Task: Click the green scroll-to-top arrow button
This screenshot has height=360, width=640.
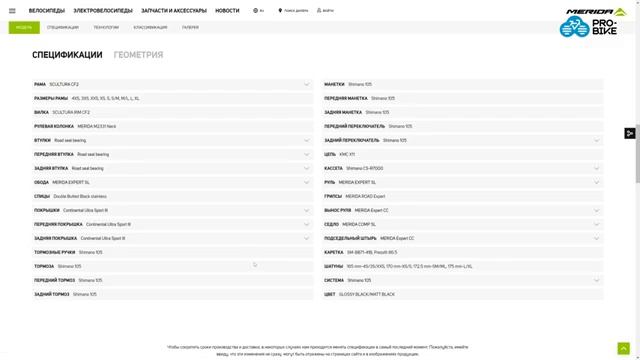Action: click(x=623, y=349)
